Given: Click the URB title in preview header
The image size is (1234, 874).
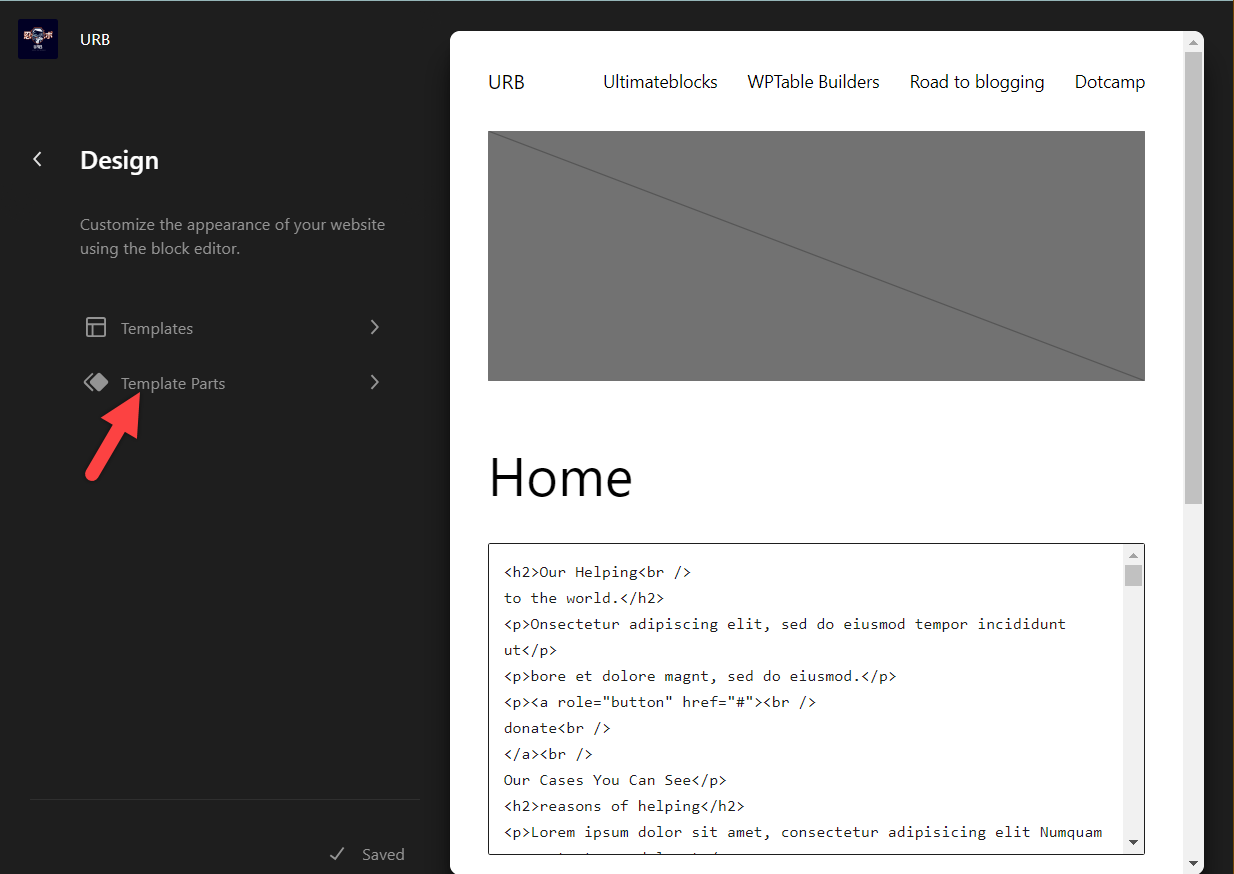Looking at the screenshot, I should [506, 82].
